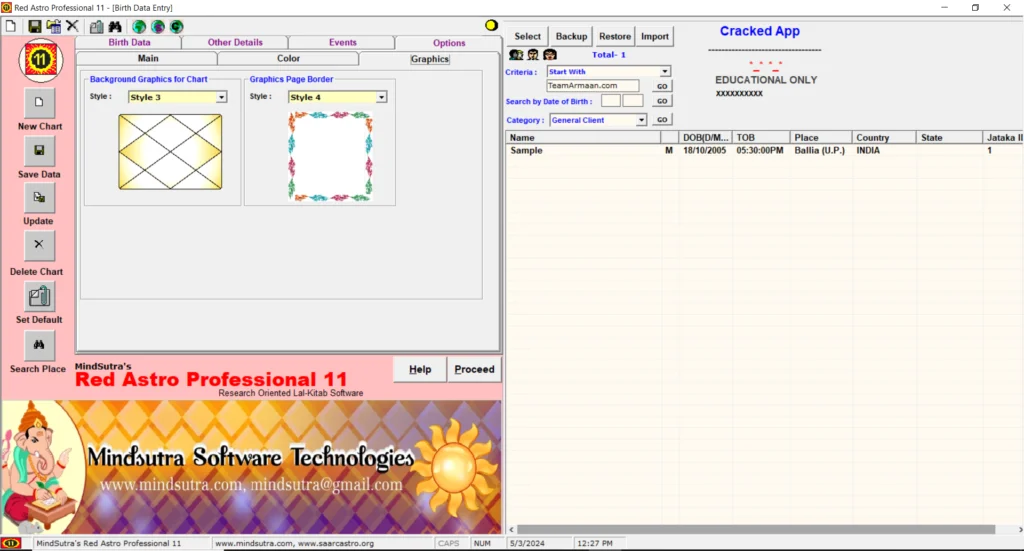1024x551 pixels.
Task: Click the male face filter icon
Action: 533,55
